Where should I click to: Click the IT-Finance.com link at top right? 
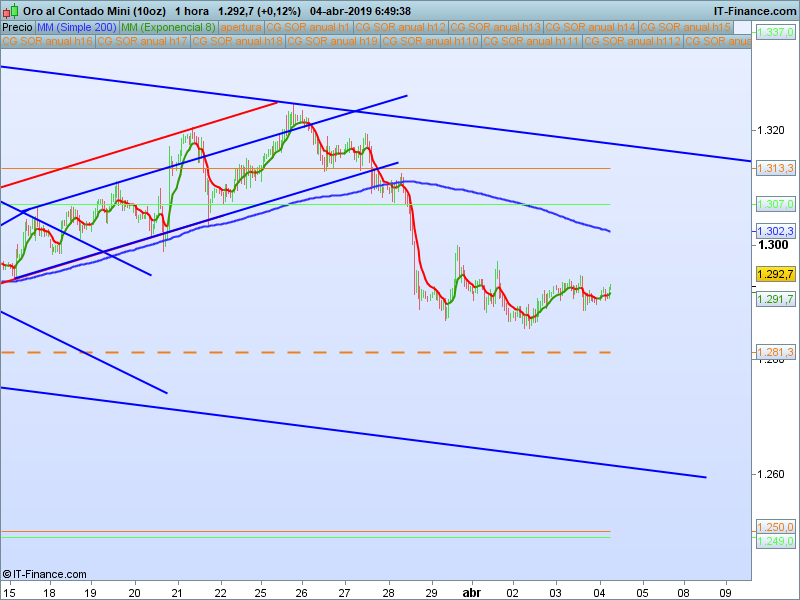click(754, 11)
